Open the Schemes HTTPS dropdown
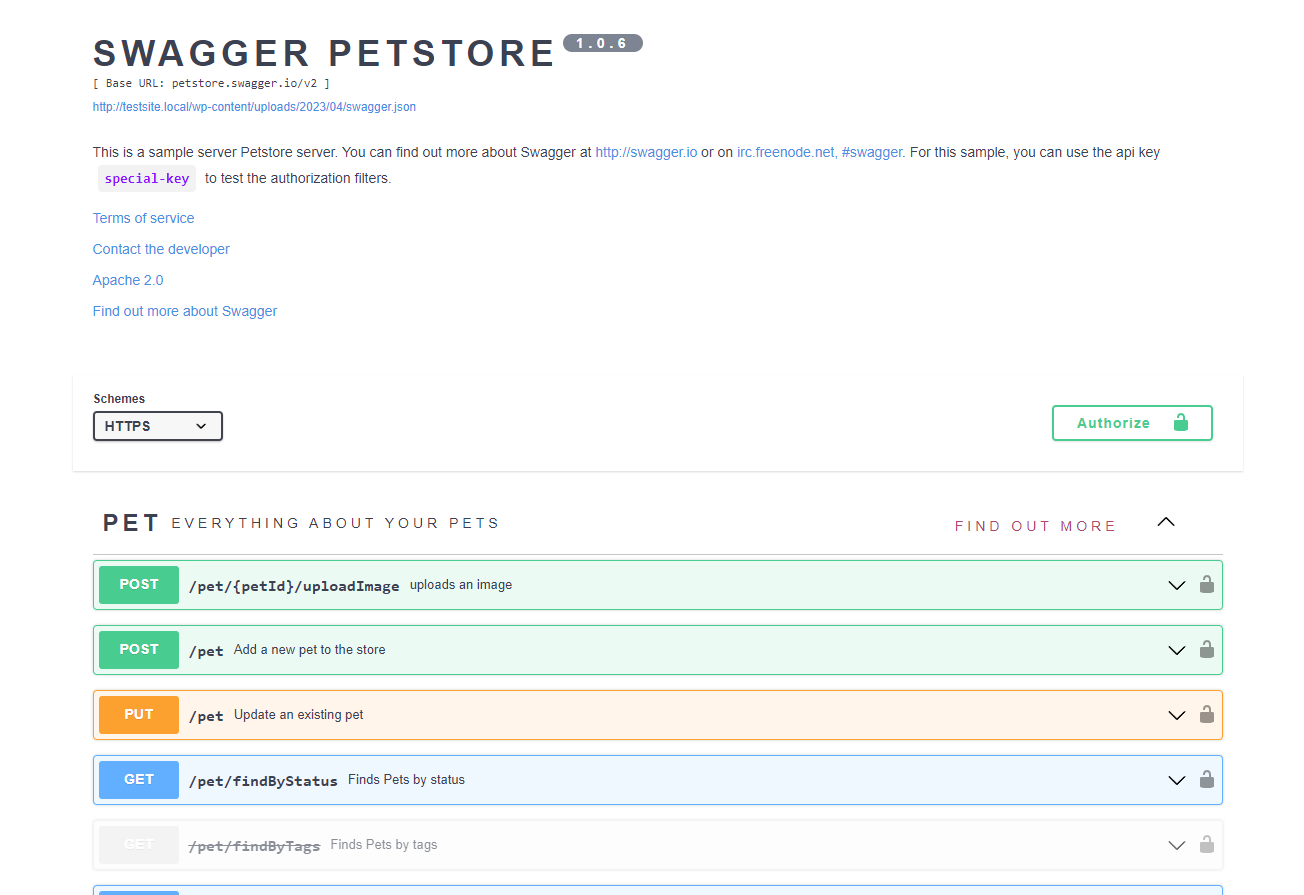The height and width of the screenshot is (895, 1304). 158,426
